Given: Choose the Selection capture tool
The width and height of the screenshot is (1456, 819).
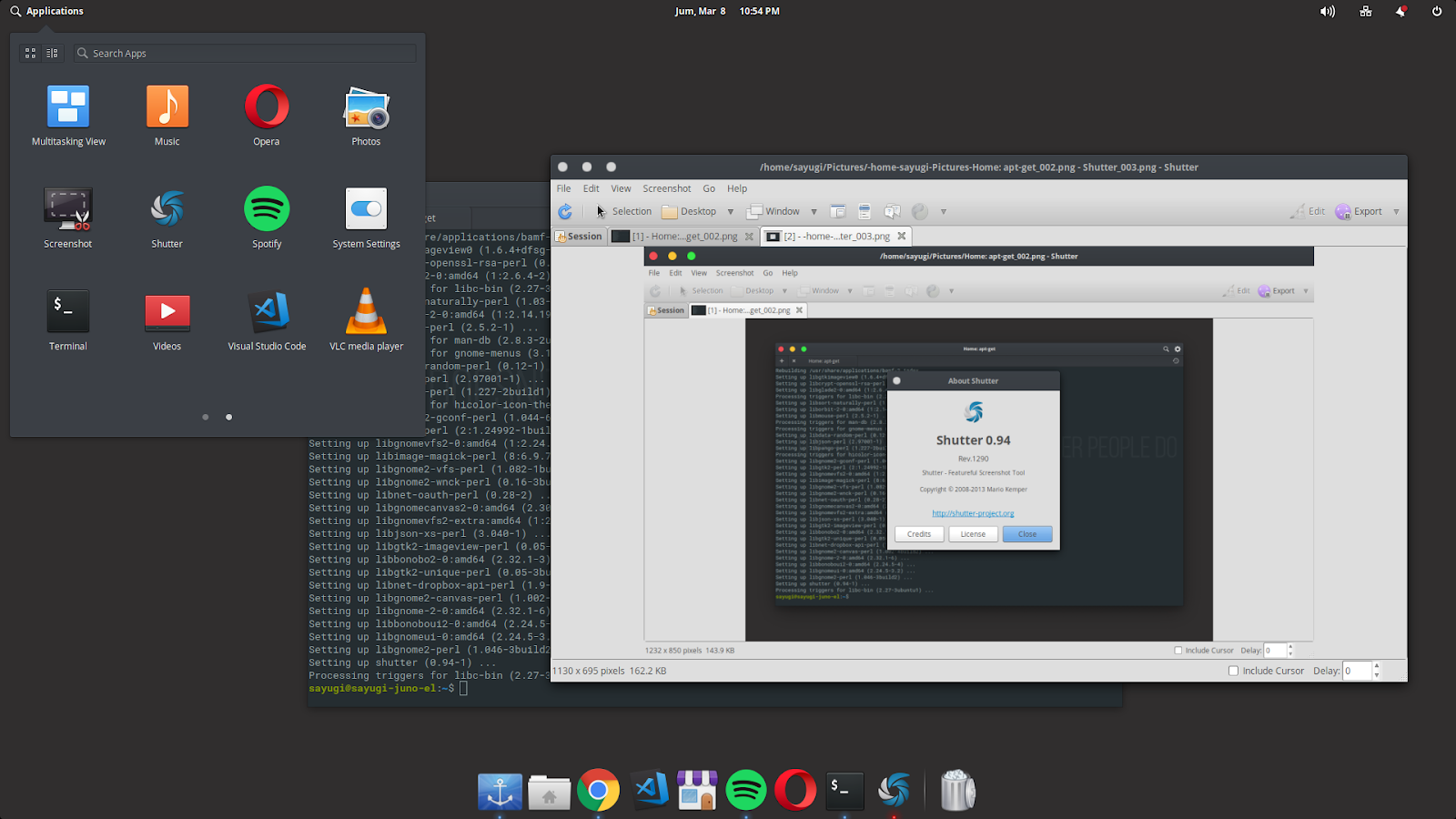Looking at the screenshot, I should point(623,211).
